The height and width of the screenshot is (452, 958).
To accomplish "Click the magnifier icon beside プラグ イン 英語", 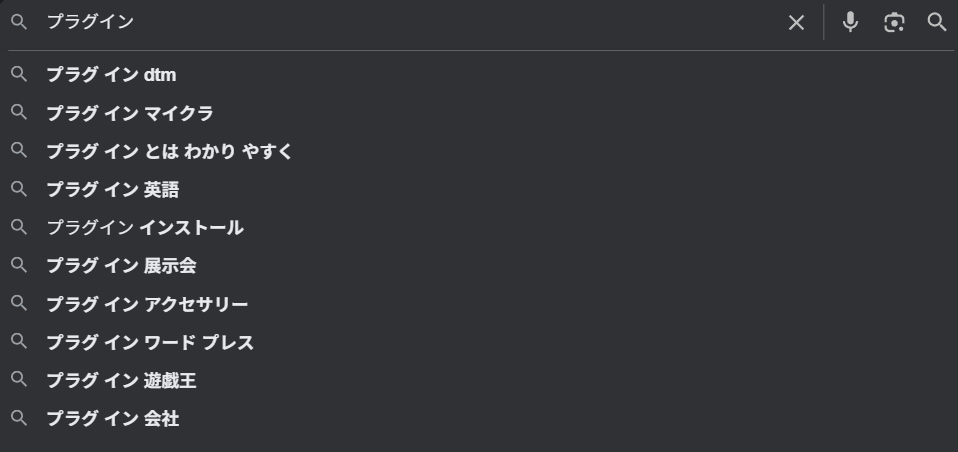I will tap(19, 189).
